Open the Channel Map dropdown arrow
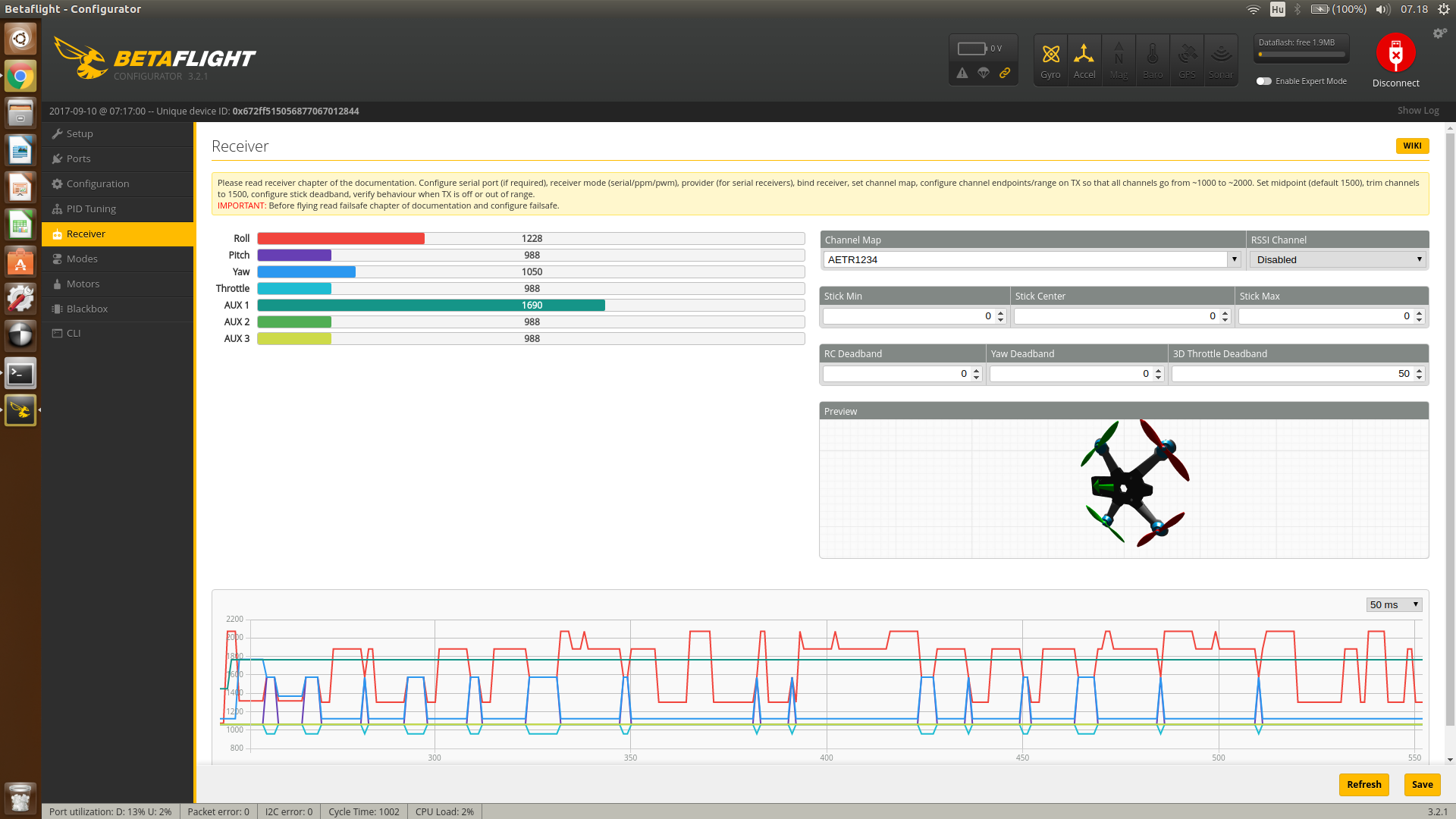The width and height of the screenshot is (1456, 819). click(x=1235, y=259)
